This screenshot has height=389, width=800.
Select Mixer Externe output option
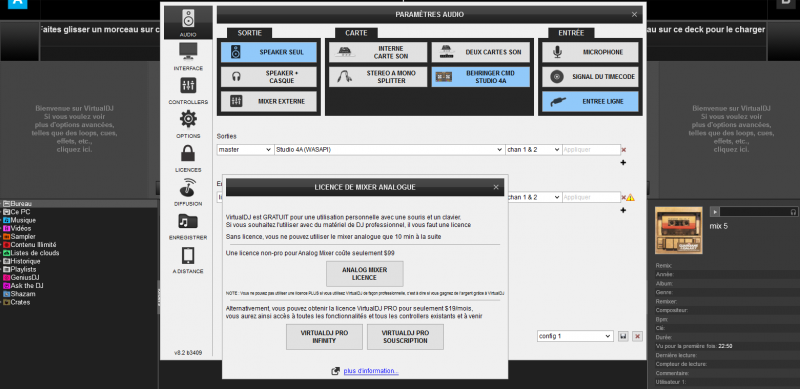pos(268,102)
